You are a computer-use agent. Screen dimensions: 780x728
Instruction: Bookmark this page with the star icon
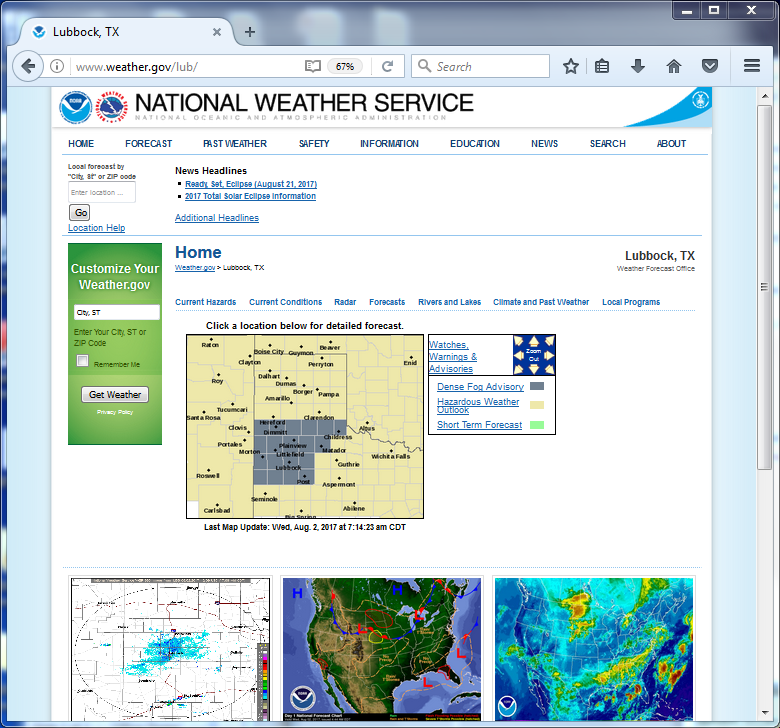point(571,66)
